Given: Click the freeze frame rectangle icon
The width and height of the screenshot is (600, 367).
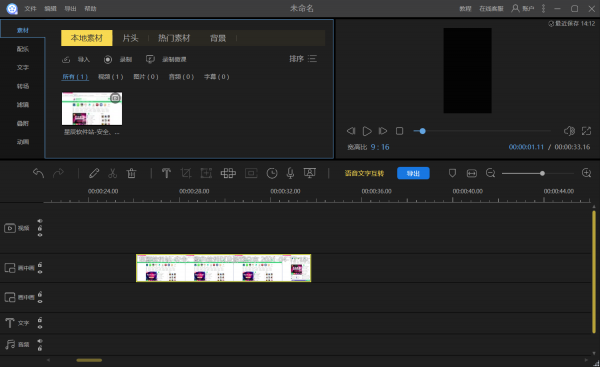Looking at the screenshot, I should 251,173.
